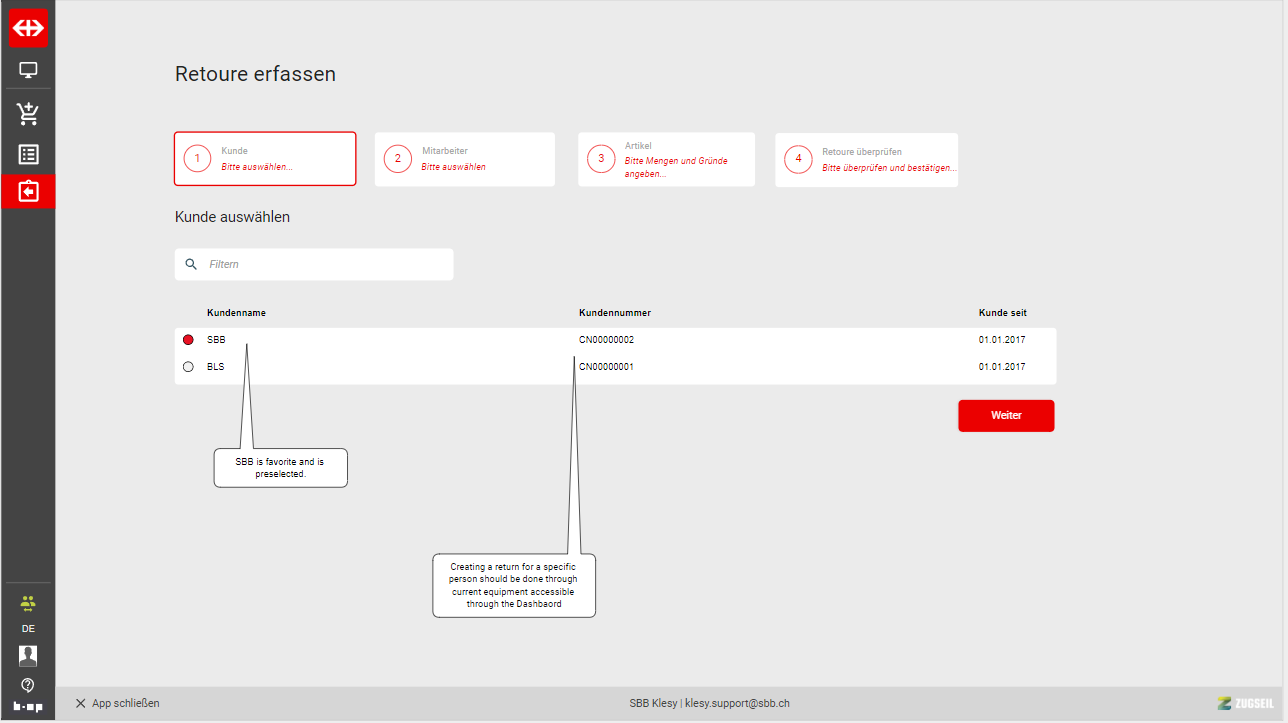Screen dimensions: 1288x723
Task: Open the Dashboard monitor icon
Action: tap(28, 70)
